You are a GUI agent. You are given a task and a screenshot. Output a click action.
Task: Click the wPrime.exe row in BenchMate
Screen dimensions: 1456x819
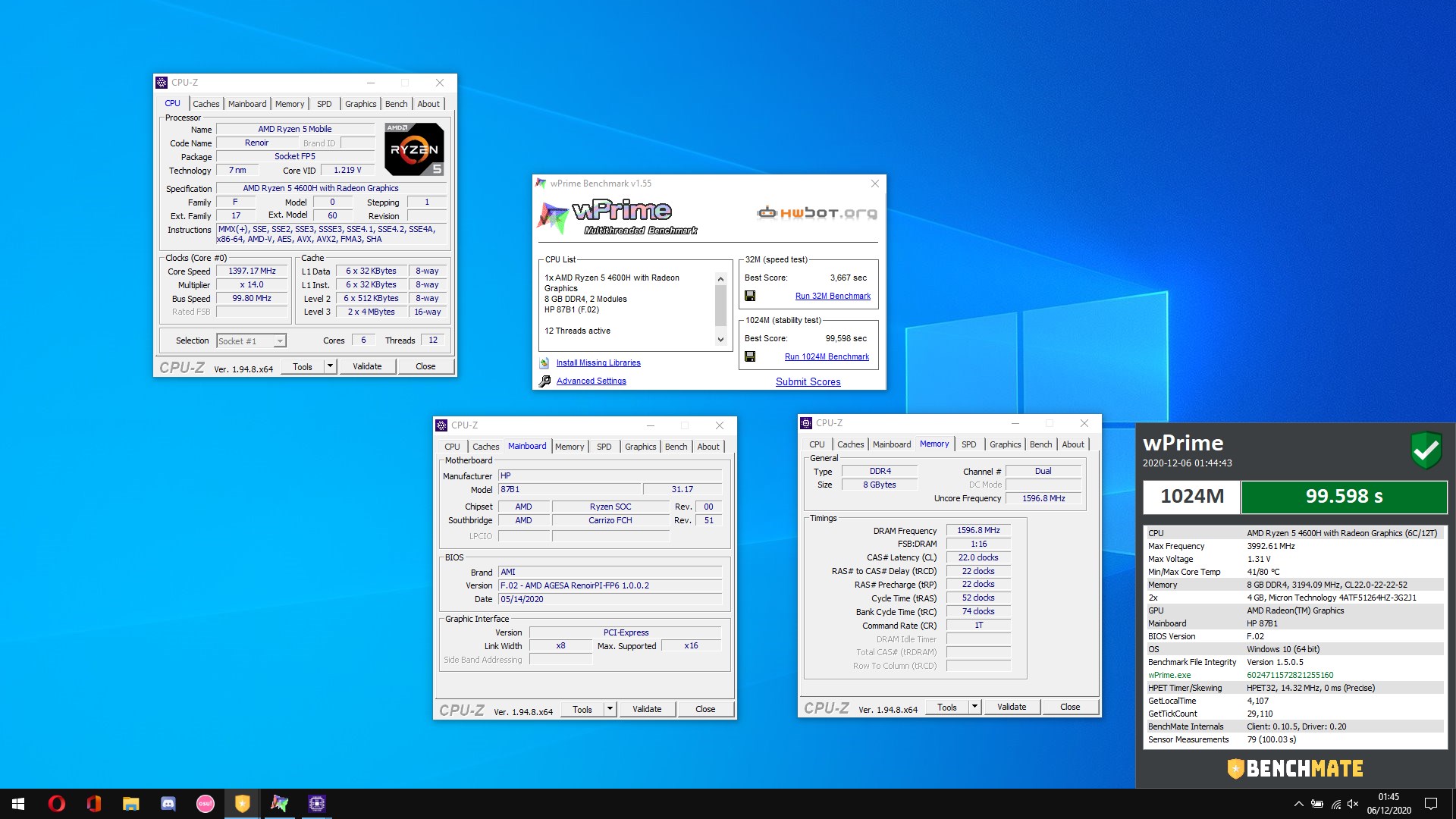(x=1294, y=675)
